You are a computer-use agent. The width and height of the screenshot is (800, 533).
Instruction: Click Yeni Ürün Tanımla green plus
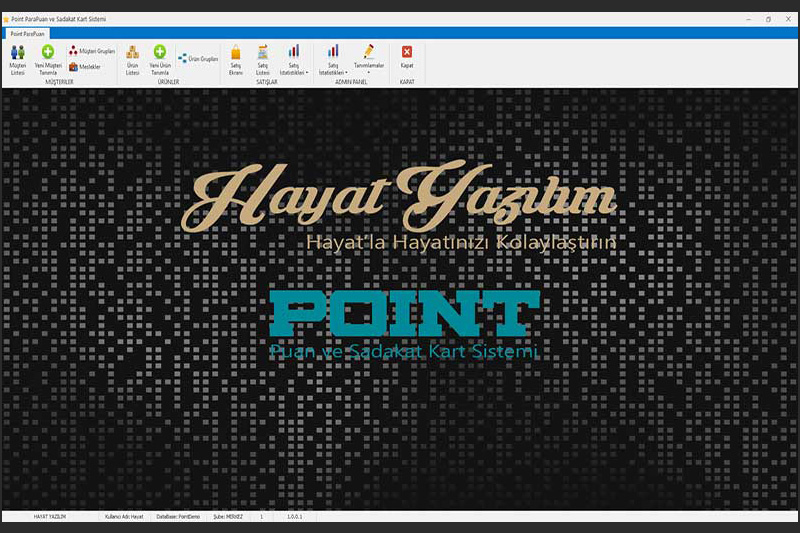pyautogui.click(x=160, y=60)
